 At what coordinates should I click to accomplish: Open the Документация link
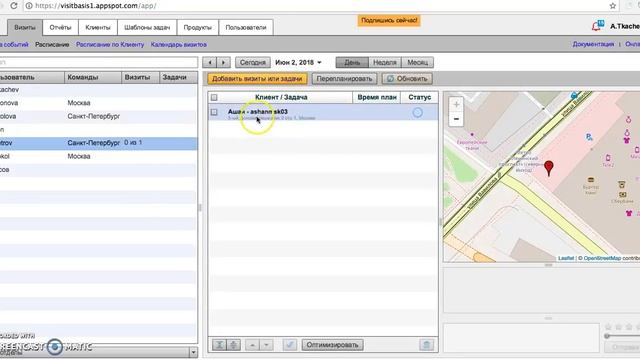[593, 44]
